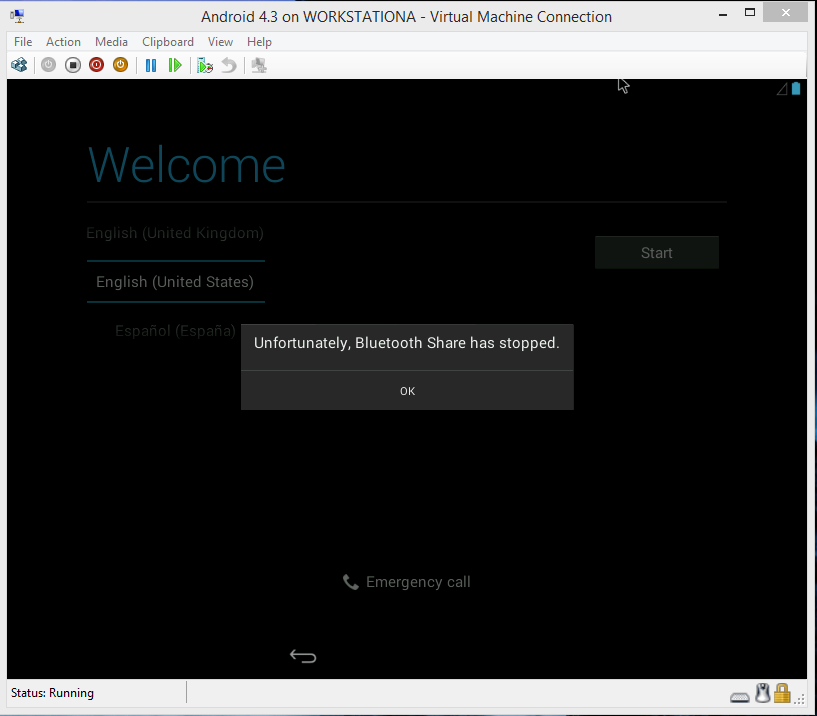Shut down the VM with red button
The image size is (817, 716).
pos(96,65)
